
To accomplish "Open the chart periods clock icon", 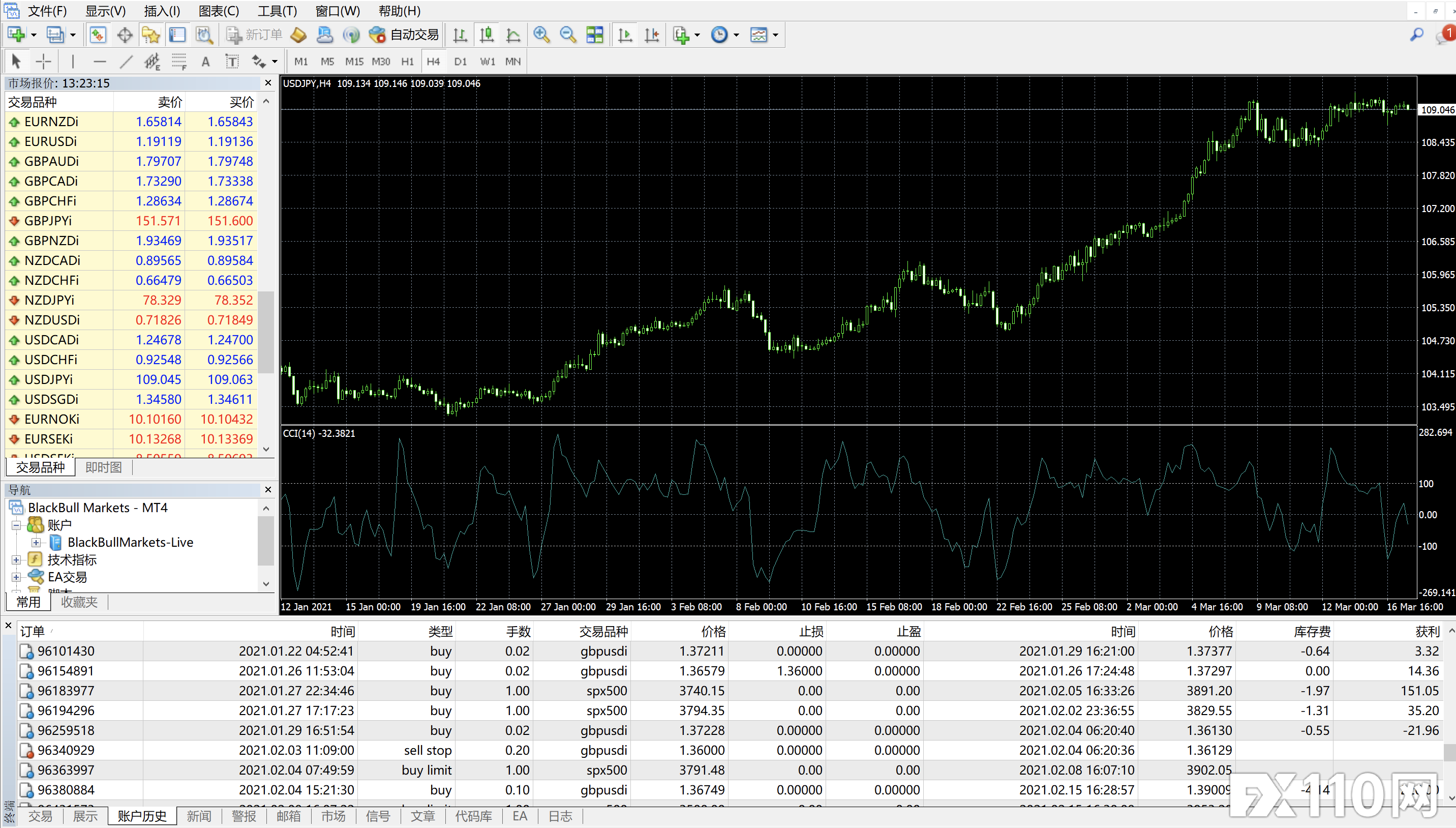I will click(719, 35).
